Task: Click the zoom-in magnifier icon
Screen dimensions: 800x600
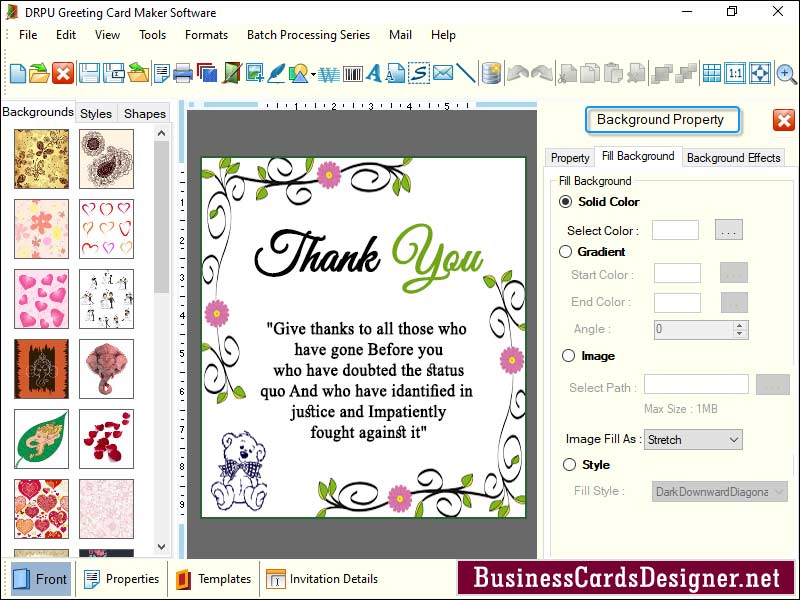Action: (x=786, y=73)
